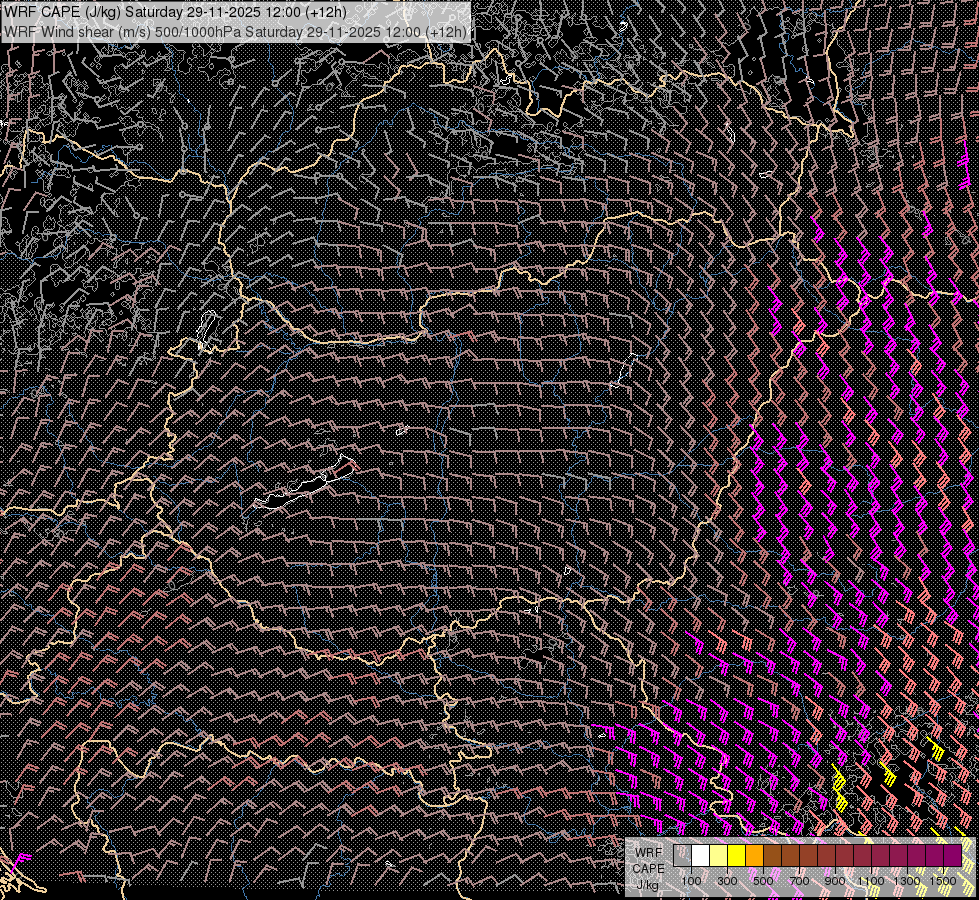Viewport: 979px width, 900px height.
Task: Click the white swatch in the CAPE legend
Action: tap(701, 856)
